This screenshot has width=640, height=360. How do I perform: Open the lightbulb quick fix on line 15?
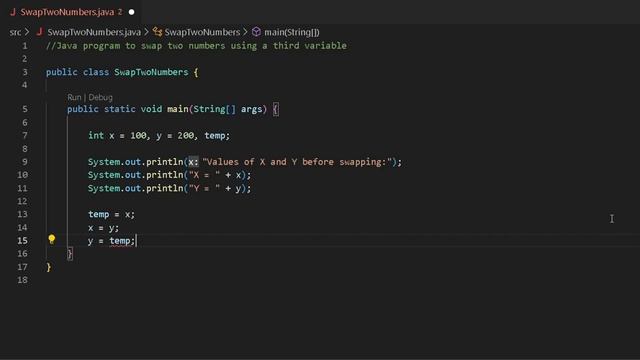point(51,239)
